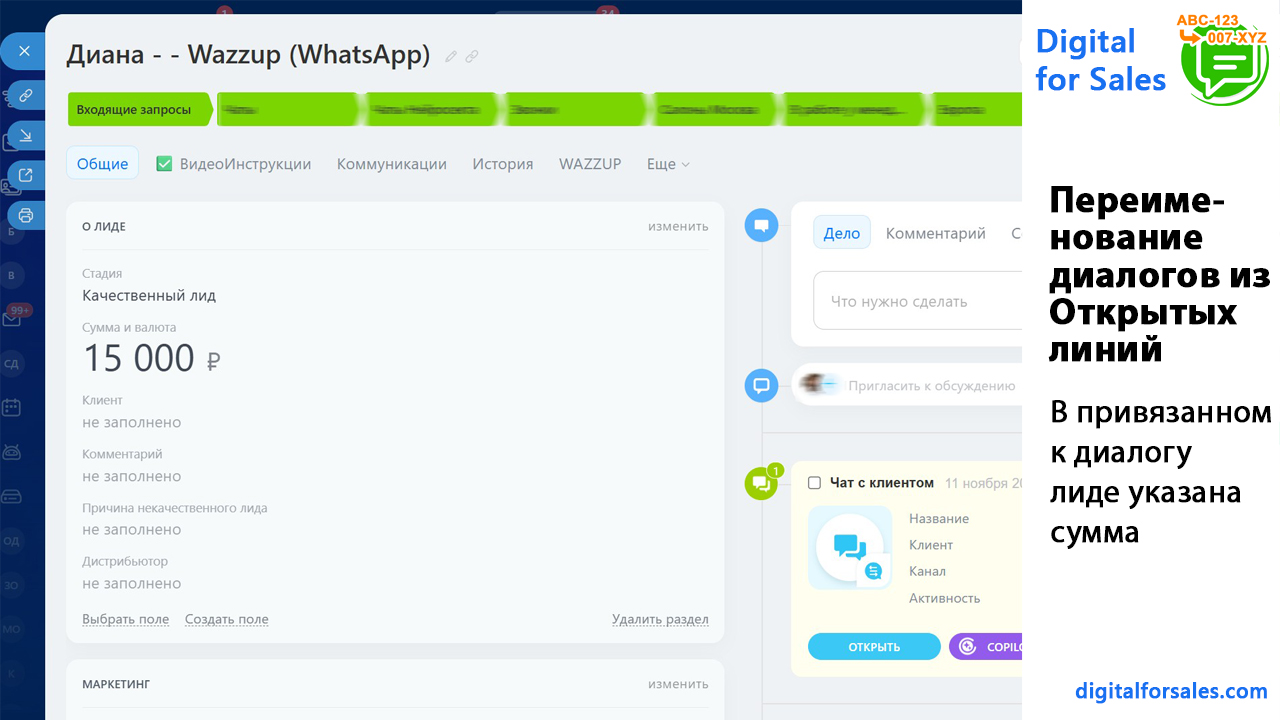
Task: Click изменить in the О лиде section
Action: coord(677,226)
